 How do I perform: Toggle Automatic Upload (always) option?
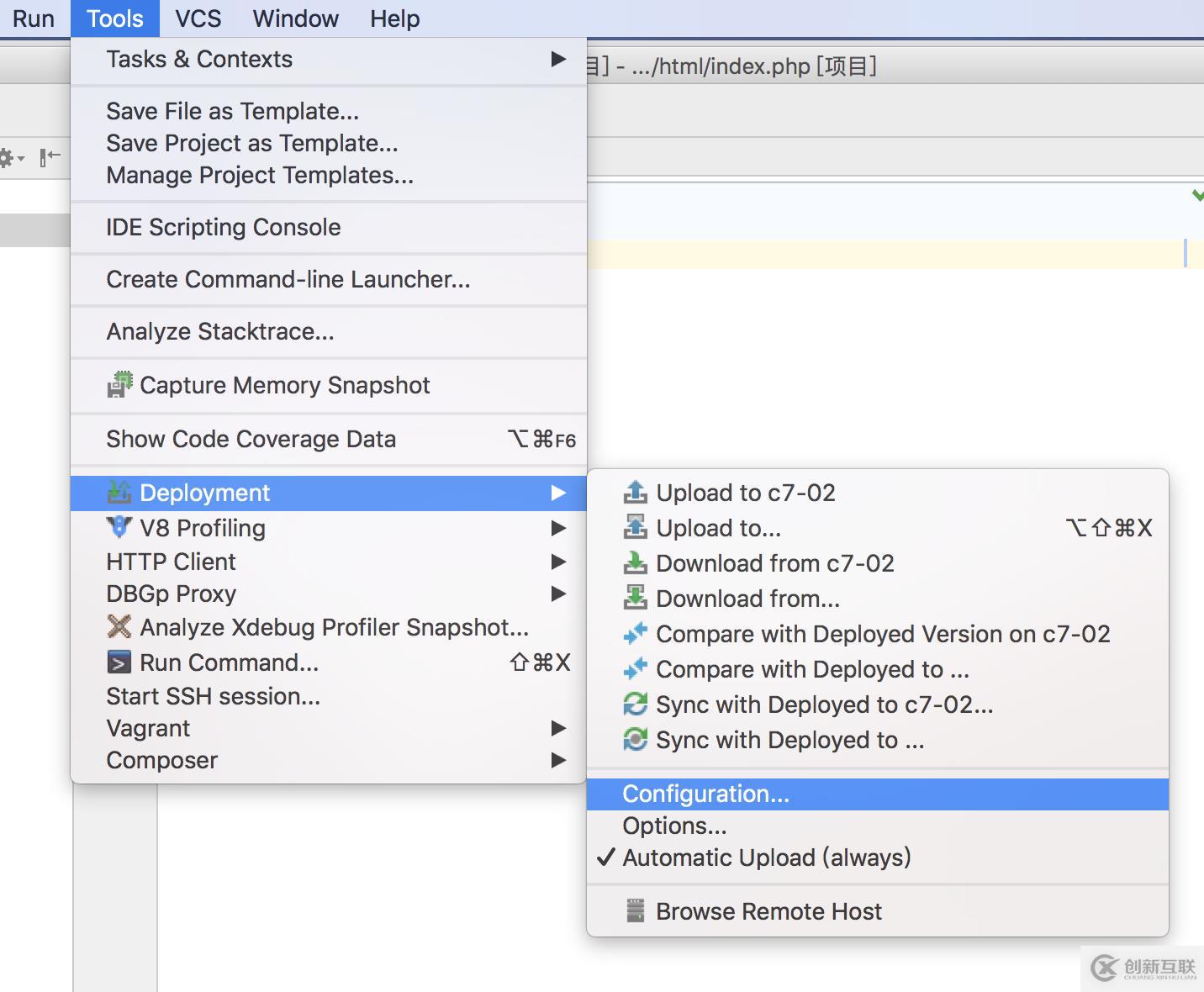878,857
